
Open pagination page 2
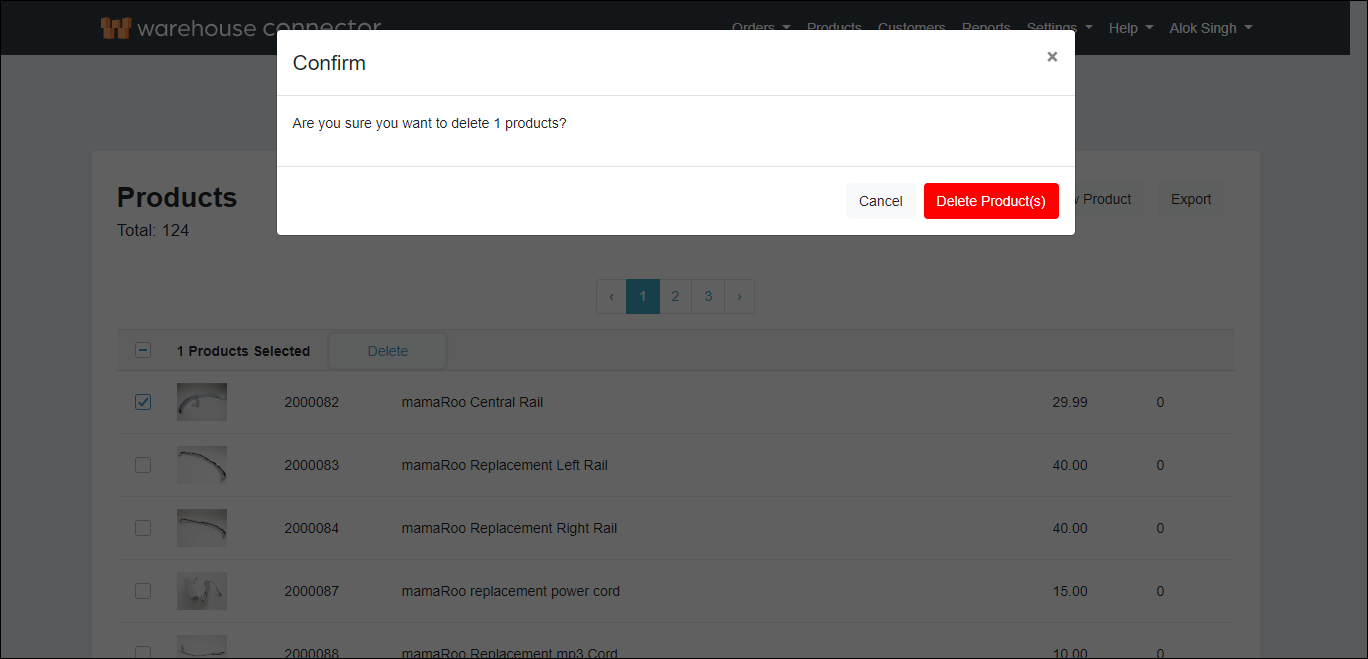(675, 296)
